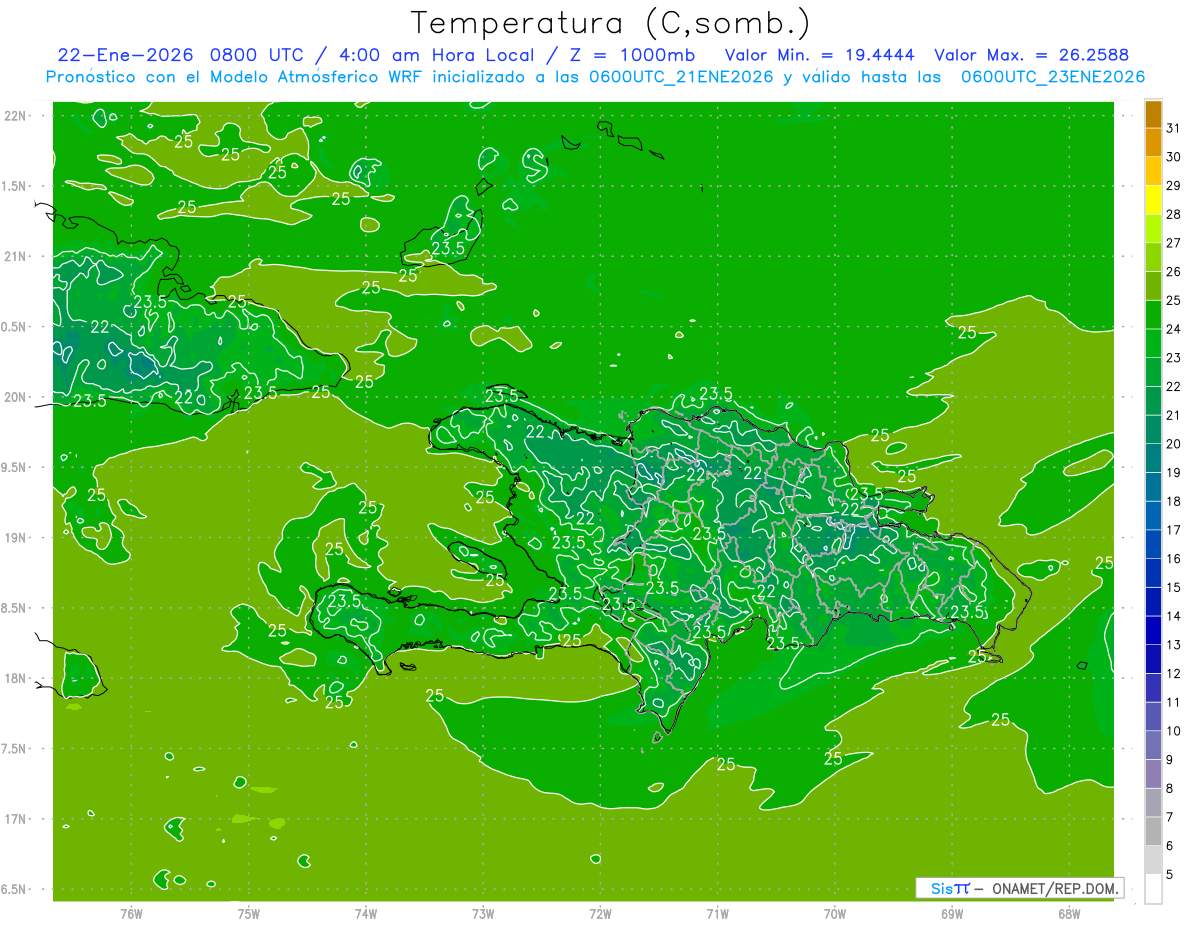Click the legend scale label '7'

pos(1170,817)
